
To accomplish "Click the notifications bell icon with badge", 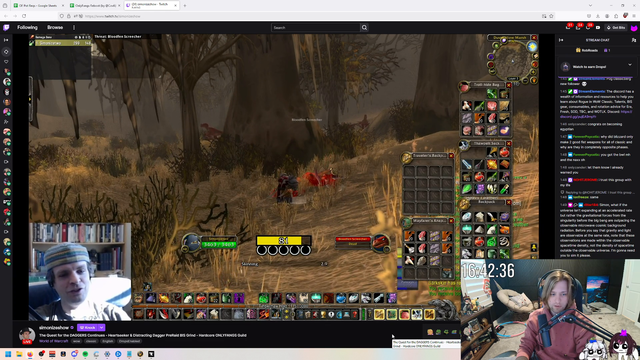I will pyautogui.click(x=578, y=27).
